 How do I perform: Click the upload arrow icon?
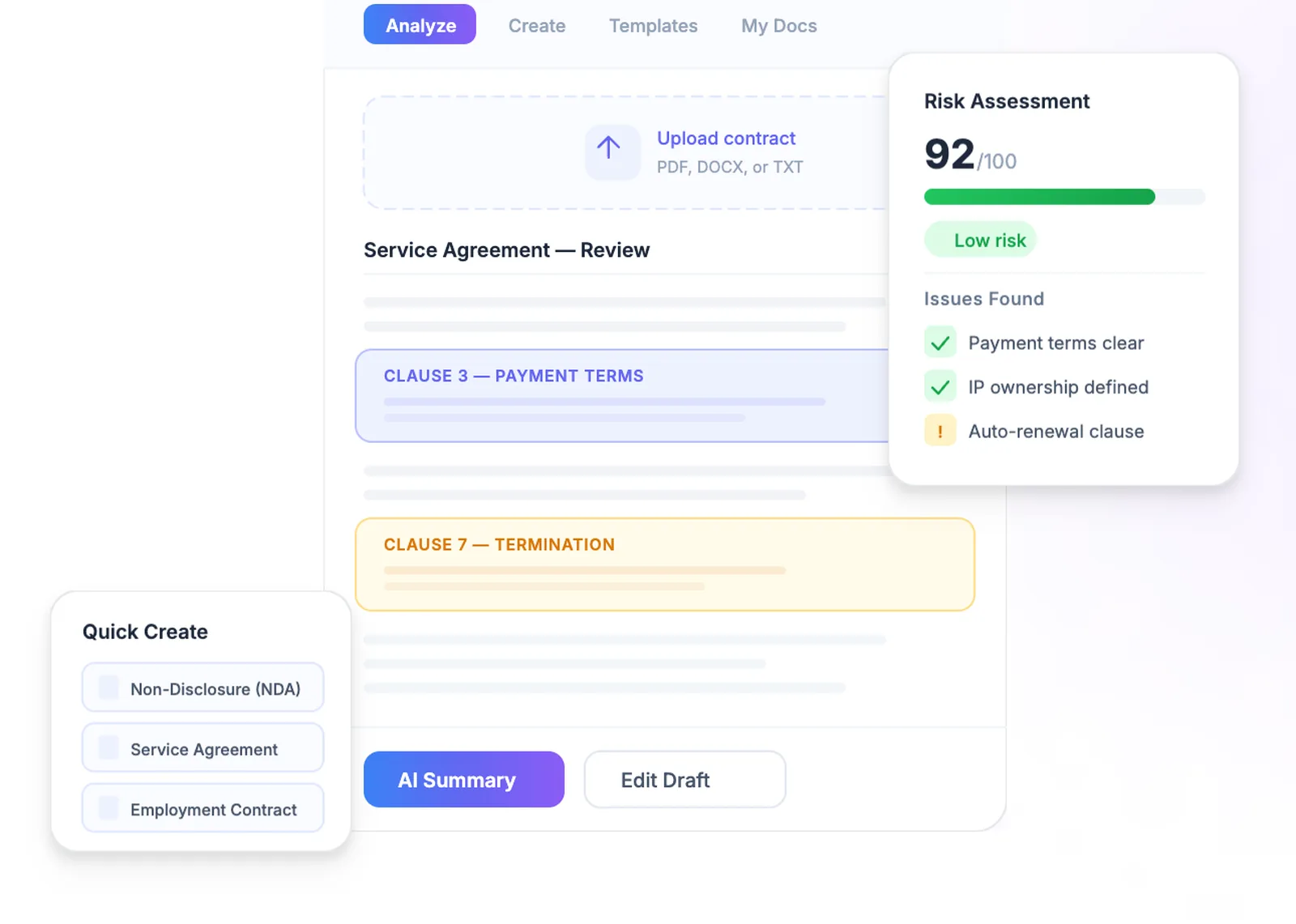point(612,151)
